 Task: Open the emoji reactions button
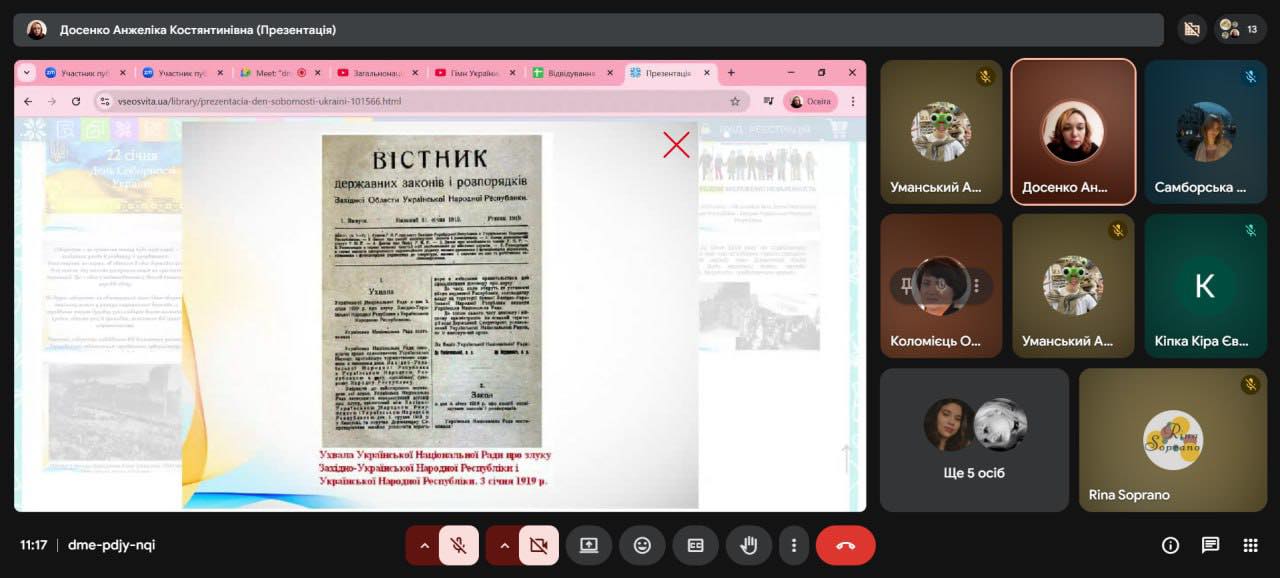[642, 545]
